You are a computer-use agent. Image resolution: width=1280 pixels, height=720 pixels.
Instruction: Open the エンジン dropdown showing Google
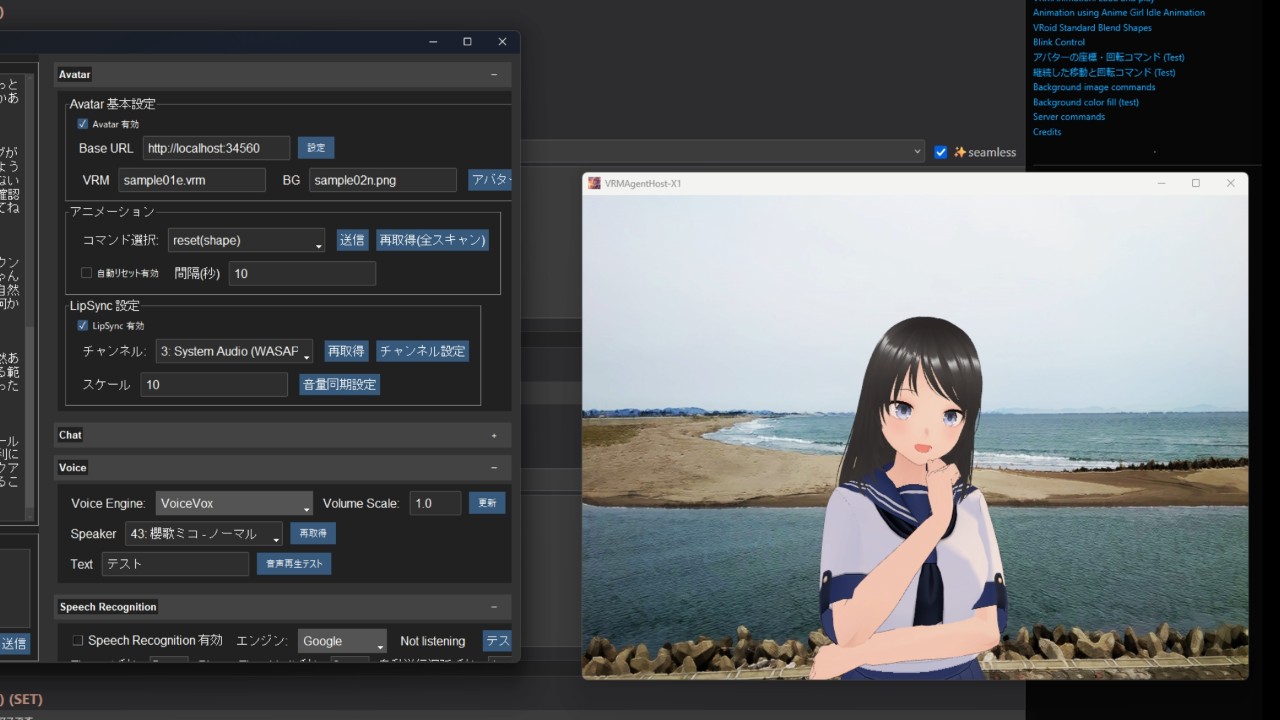coord(342,640)
